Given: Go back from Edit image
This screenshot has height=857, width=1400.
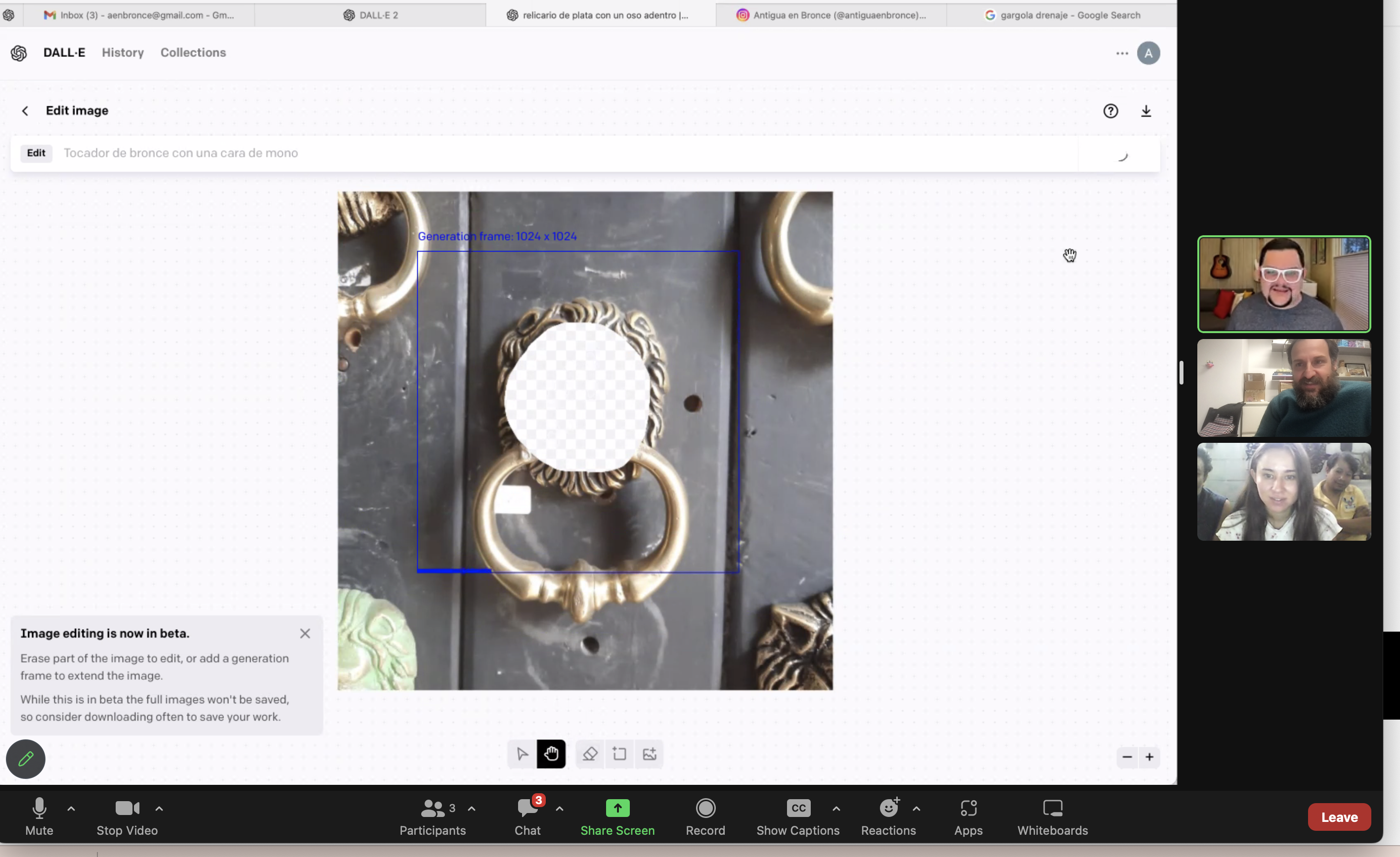Looking at the screenshot, I should tap(25, 111).
